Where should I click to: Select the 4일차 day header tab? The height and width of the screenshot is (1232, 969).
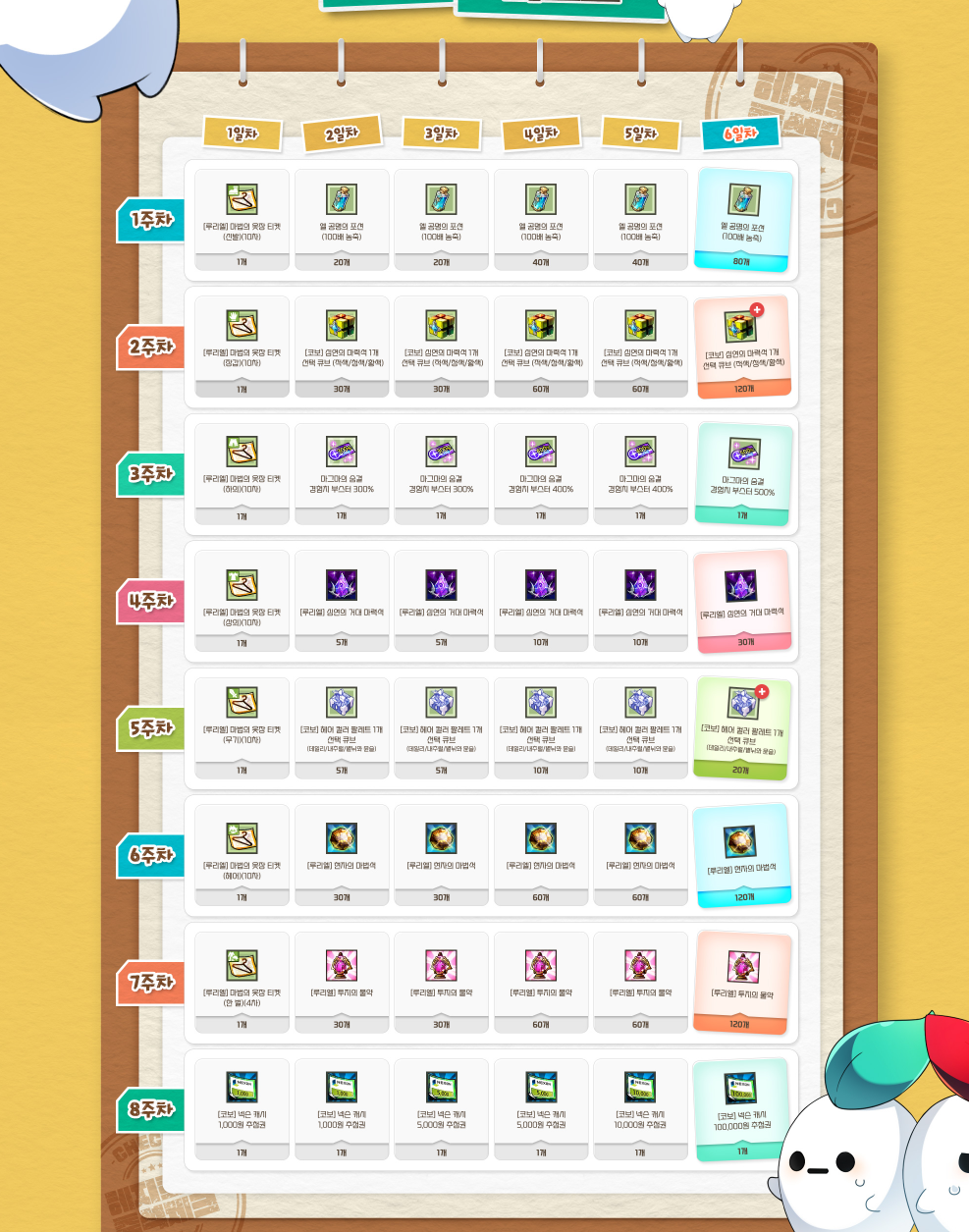pyautogui.click(x=541, y=134)
